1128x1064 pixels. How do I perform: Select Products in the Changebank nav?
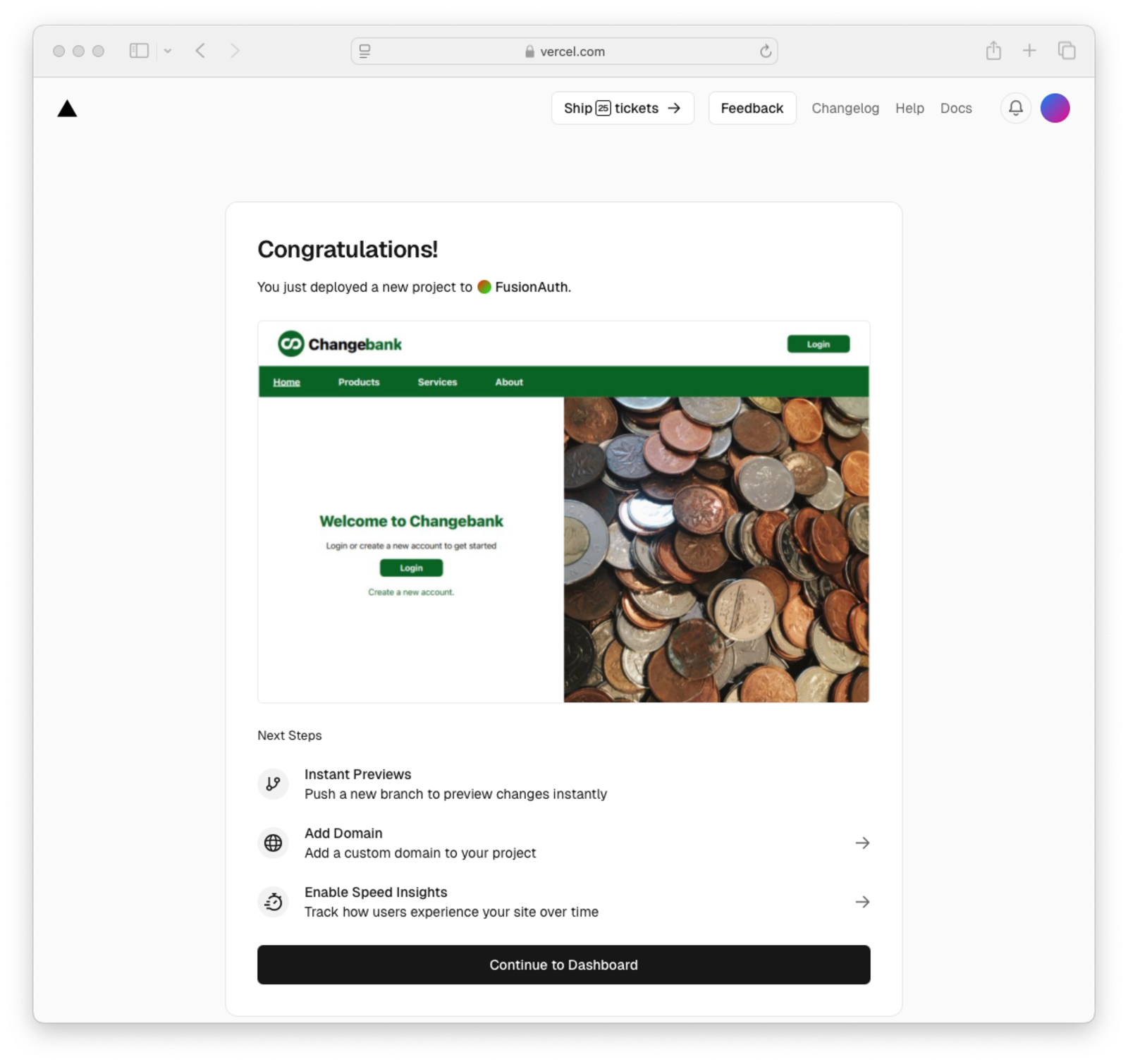coord(359,382)
